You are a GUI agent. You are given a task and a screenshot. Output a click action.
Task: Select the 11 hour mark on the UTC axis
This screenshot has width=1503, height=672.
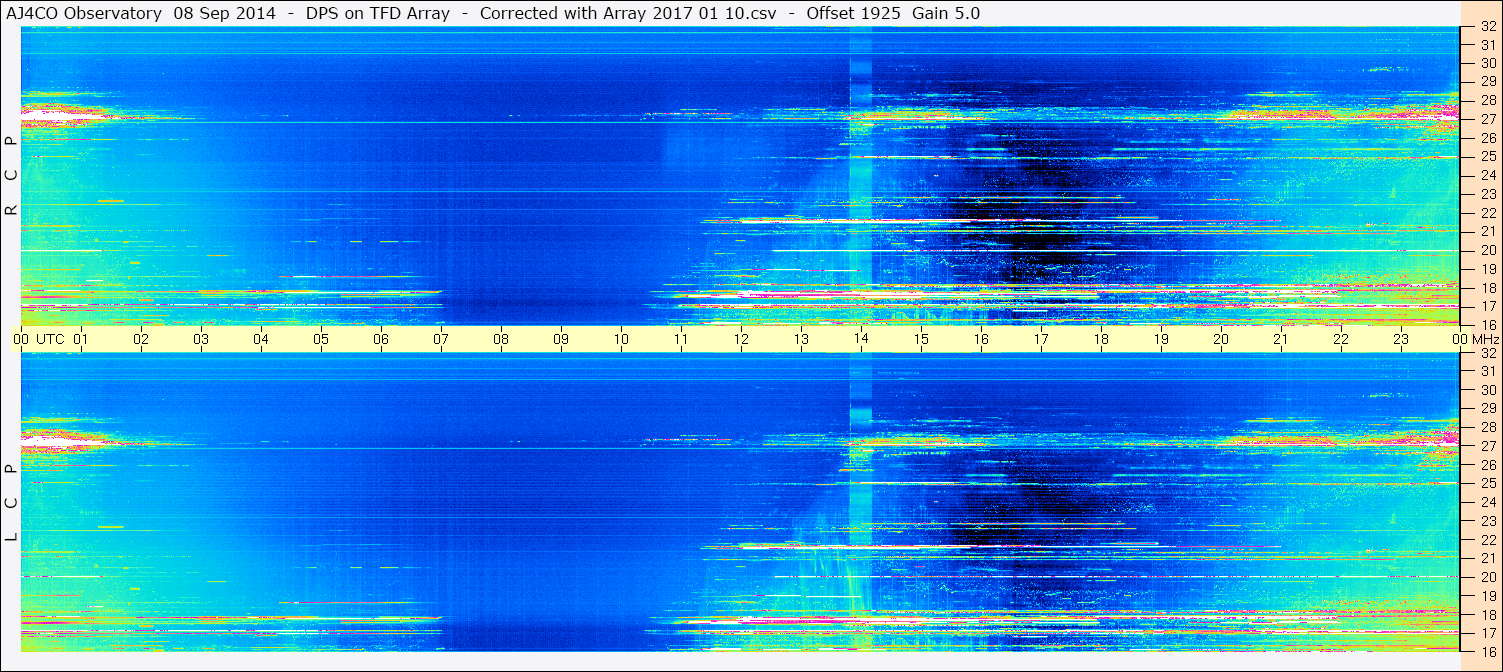tap(681, 339)
